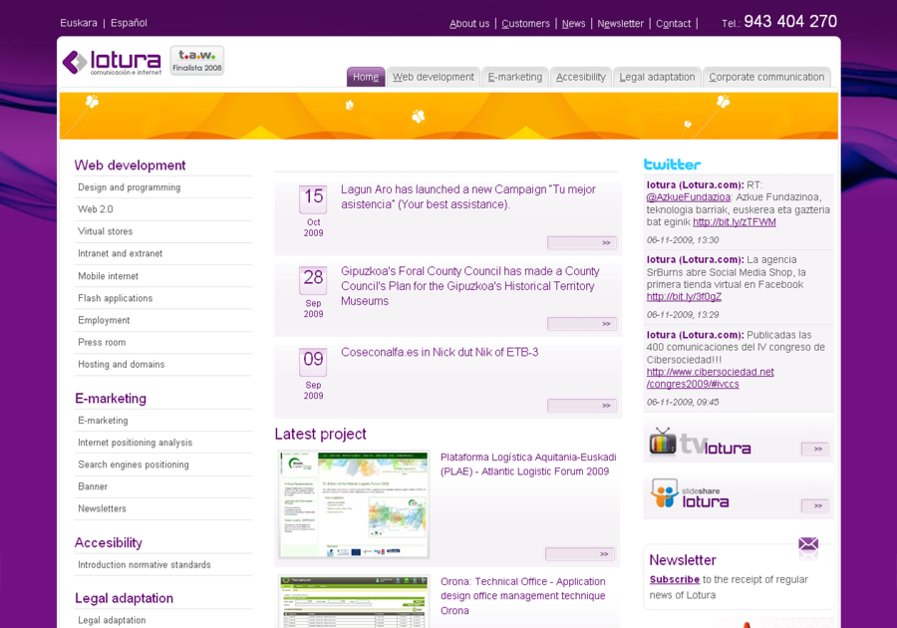897x628 pixels.
Task: Subscribe to the newsletter
Action: (674, 579)
